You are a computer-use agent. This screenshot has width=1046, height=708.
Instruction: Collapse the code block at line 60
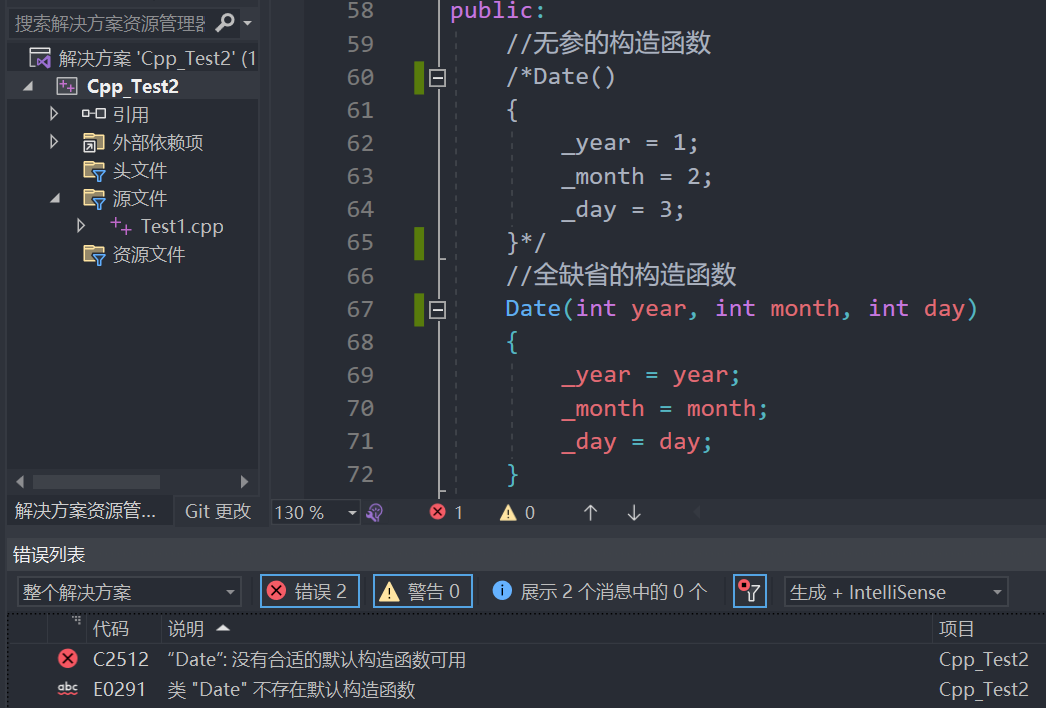click(x=438, y=78)
